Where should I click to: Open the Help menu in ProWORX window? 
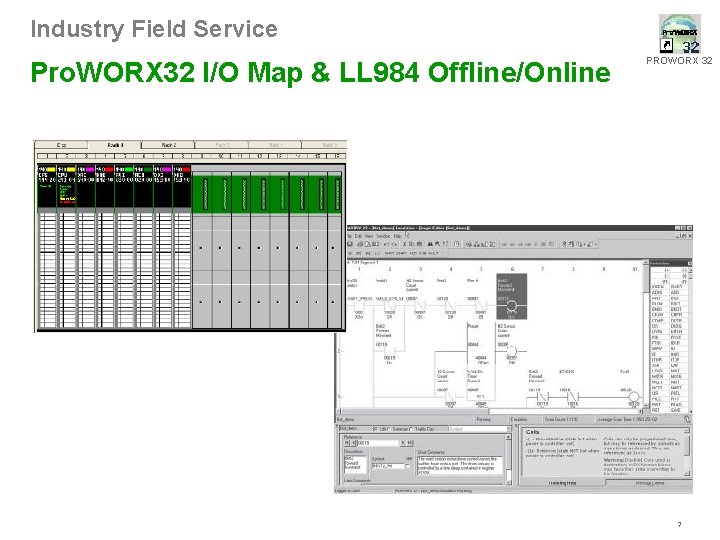tap(398, 236)
